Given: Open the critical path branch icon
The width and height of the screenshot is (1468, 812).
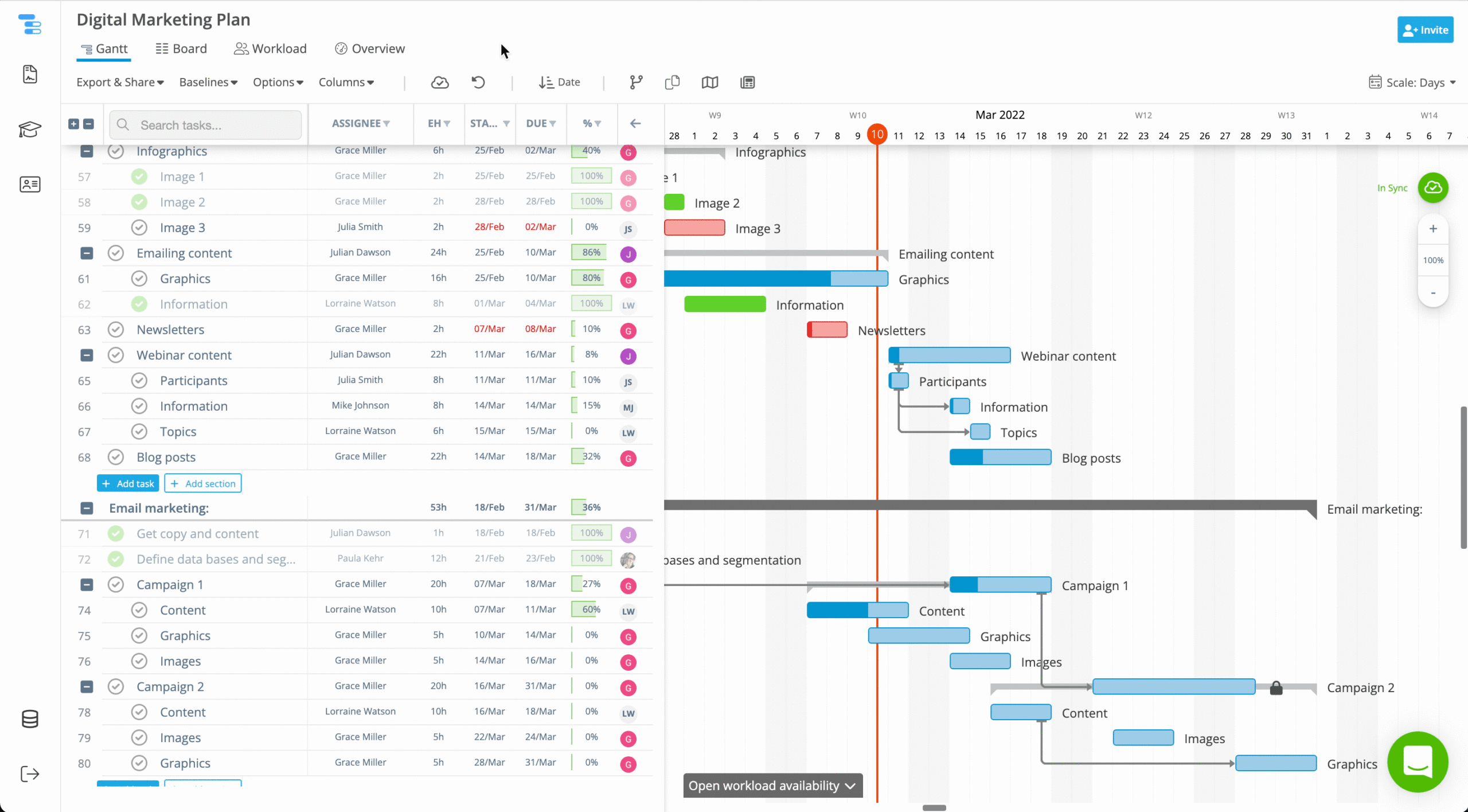Looking at the screenshot, I should pyautogui.click(x=635, y=82).
